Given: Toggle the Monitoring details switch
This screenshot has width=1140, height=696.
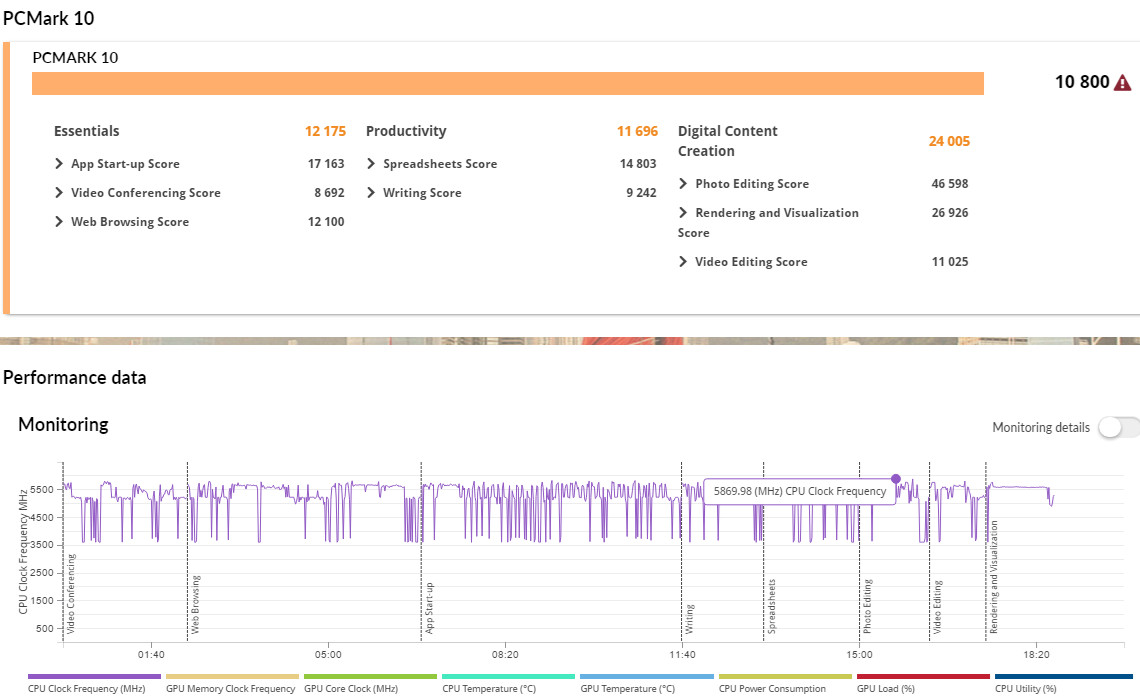Looking at the screenshot, I should pos(1118,428).
